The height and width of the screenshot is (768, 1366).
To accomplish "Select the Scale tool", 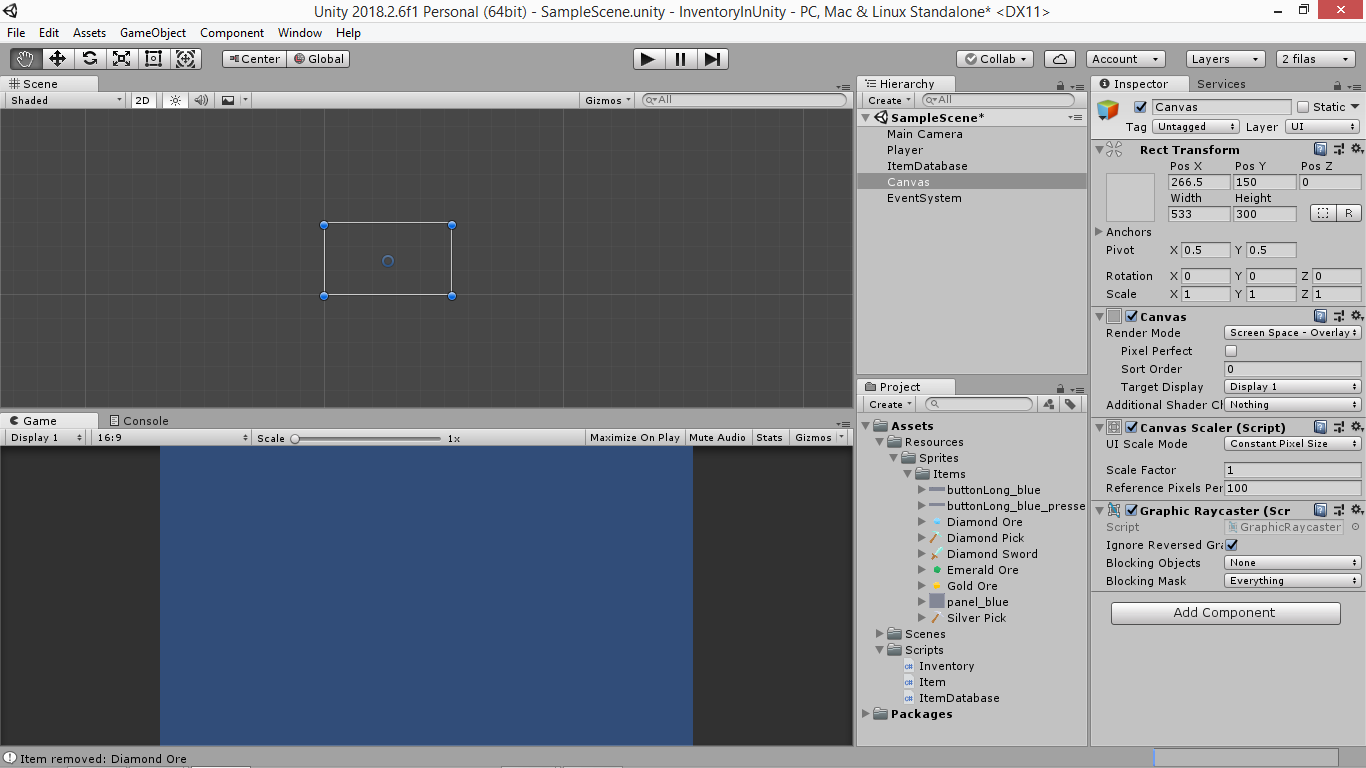I will point(121,59).
